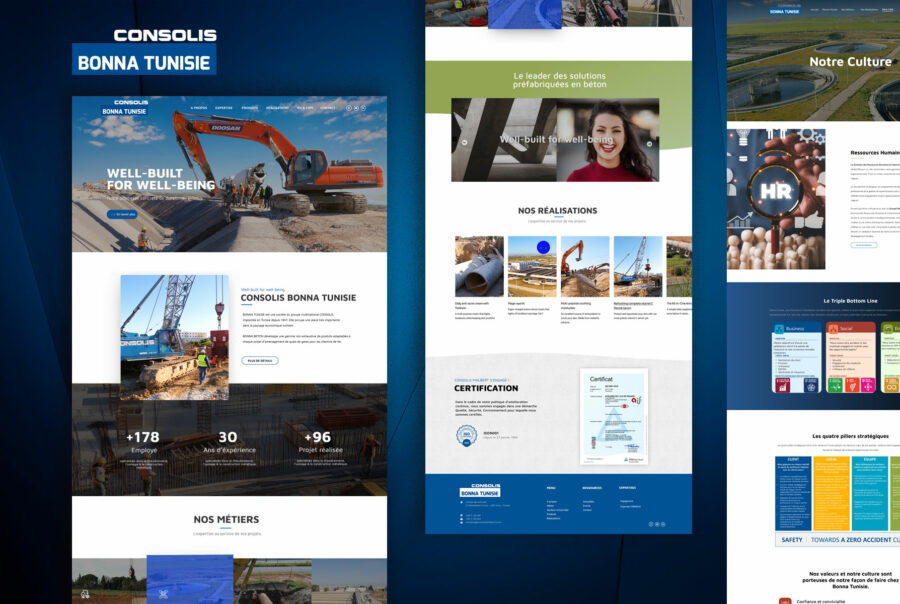Advance the slider using the right carousel arrow
The image size is (900, 604).
pos(649,143)
